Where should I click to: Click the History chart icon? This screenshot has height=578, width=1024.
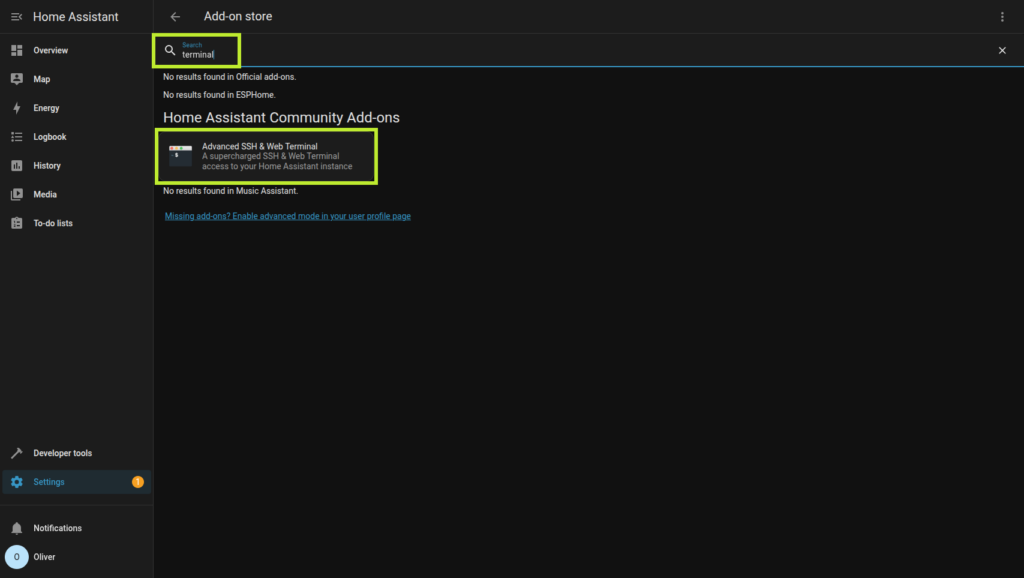17,165
